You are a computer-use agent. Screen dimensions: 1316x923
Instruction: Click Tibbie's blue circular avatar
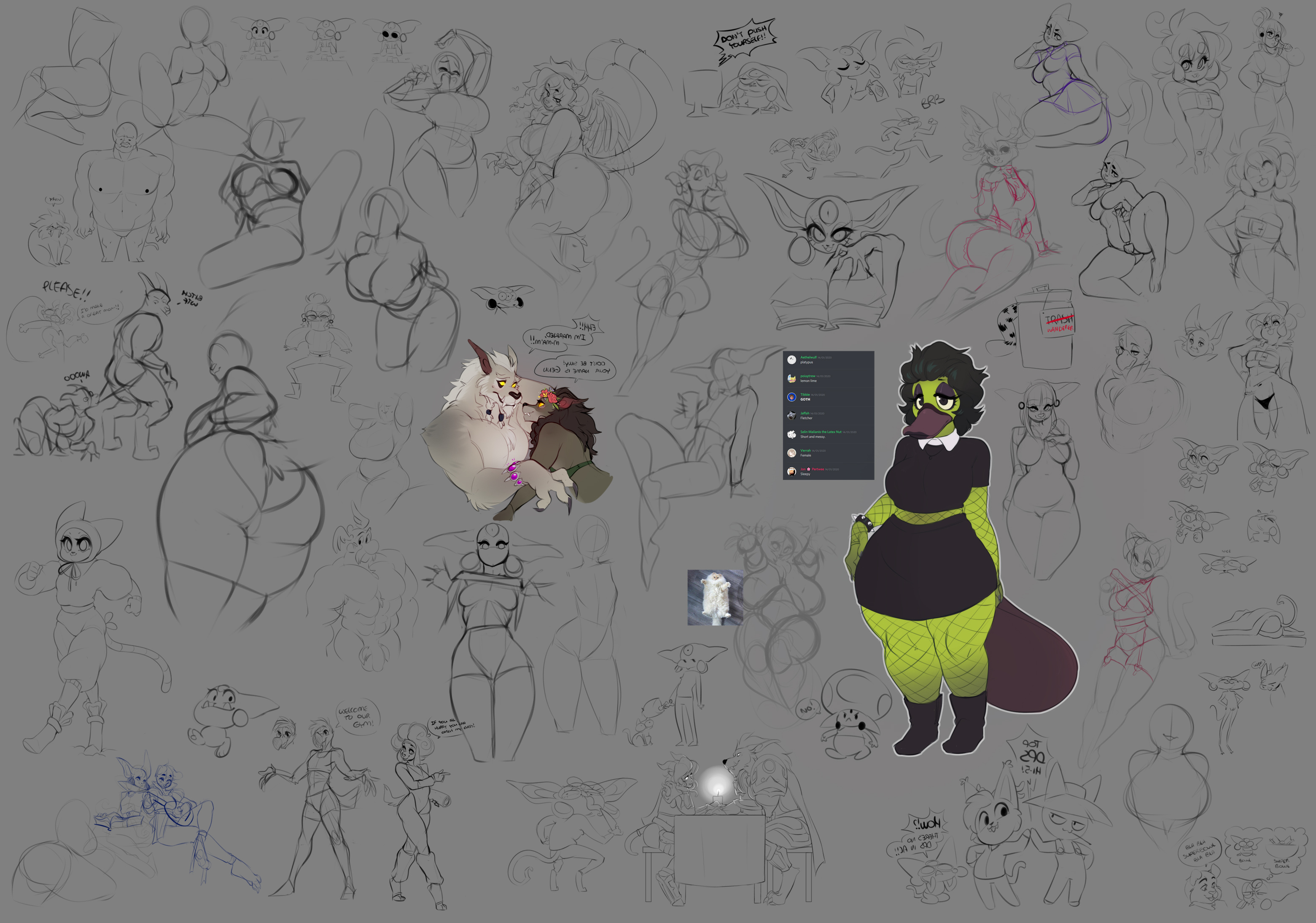(x=792, y=397)
